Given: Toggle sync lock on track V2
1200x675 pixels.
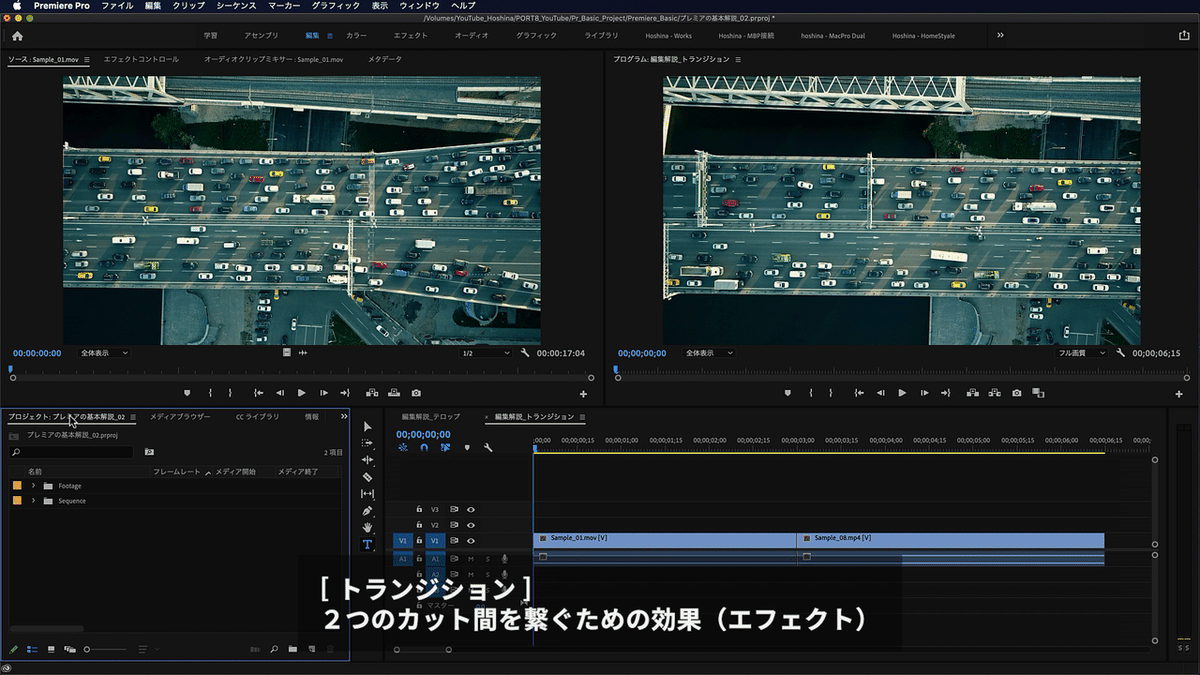Looking at the screenshot, I should click(x=454, y=525).
